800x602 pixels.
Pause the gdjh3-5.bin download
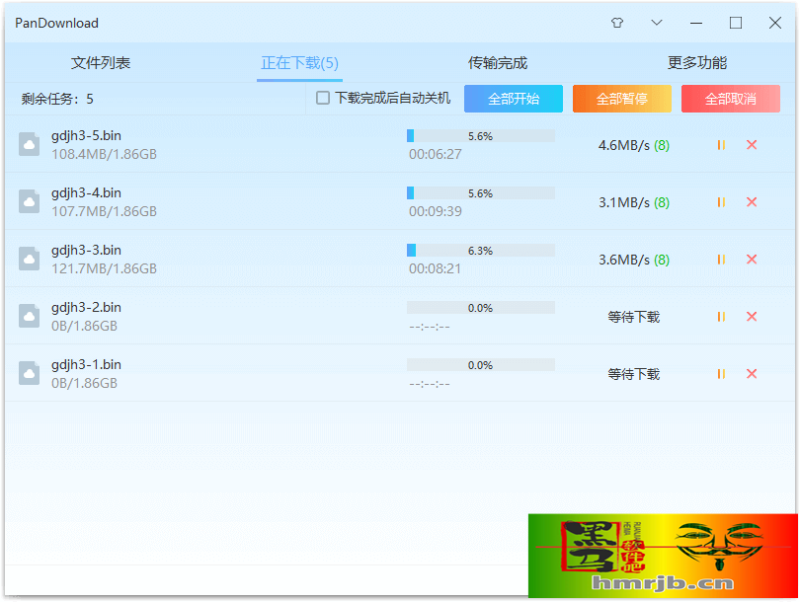[x=720, y=145]
